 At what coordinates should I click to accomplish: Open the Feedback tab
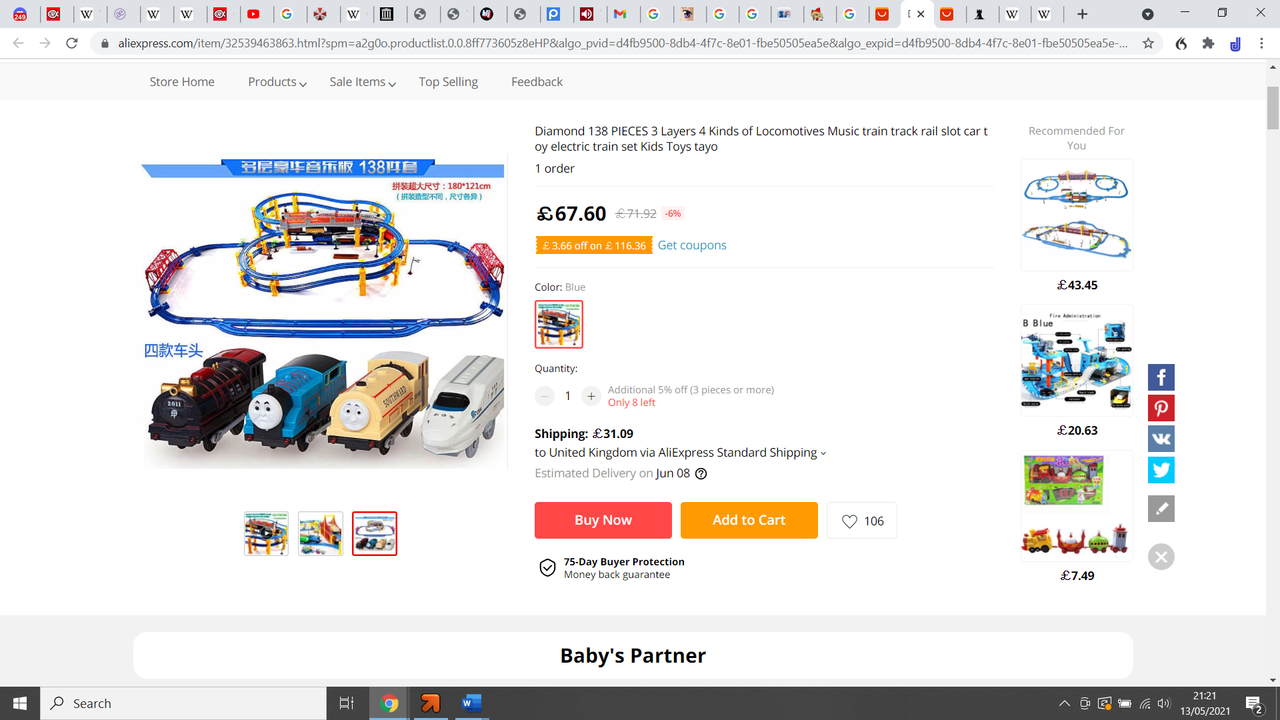[x=537, y=82]
